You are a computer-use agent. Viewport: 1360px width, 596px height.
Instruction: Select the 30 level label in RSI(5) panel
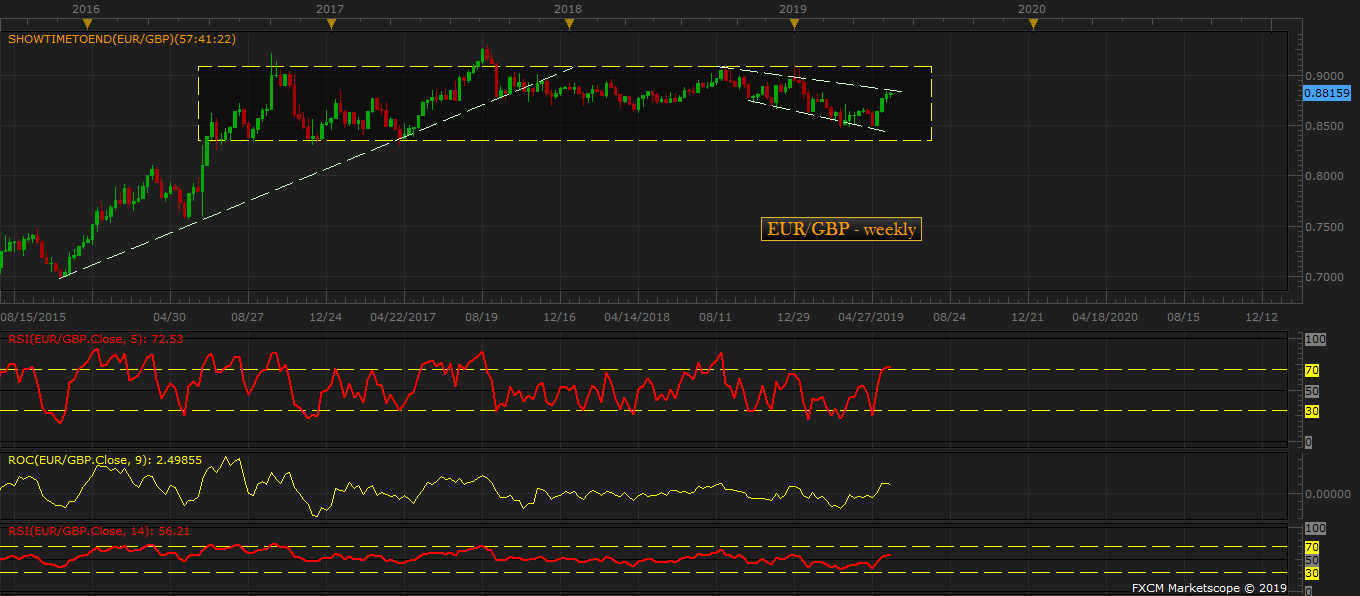[1312, 410]
